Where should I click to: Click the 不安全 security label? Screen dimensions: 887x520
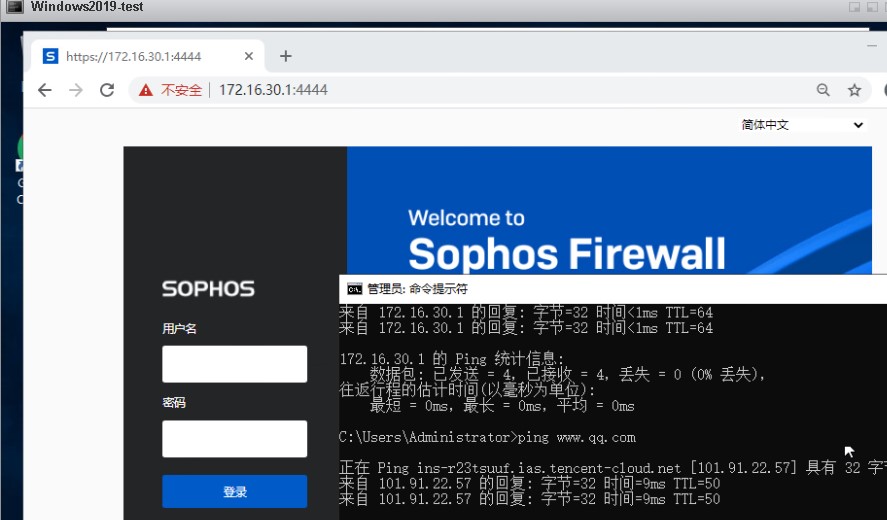tap(182, 90)
